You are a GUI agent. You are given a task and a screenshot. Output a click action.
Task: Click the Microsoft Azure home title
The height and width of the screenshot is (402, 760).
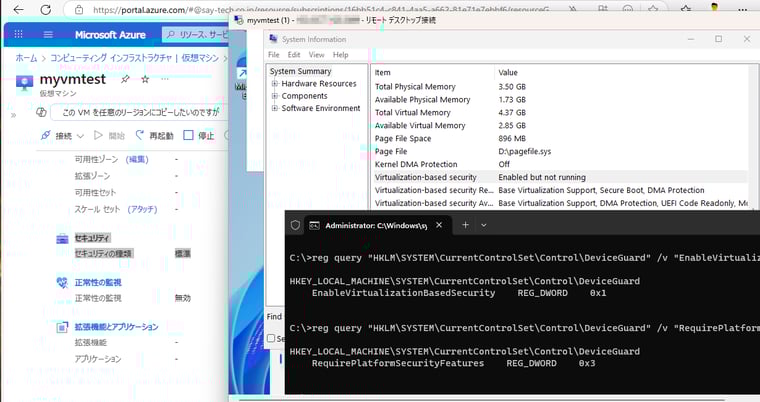point(110,34)
